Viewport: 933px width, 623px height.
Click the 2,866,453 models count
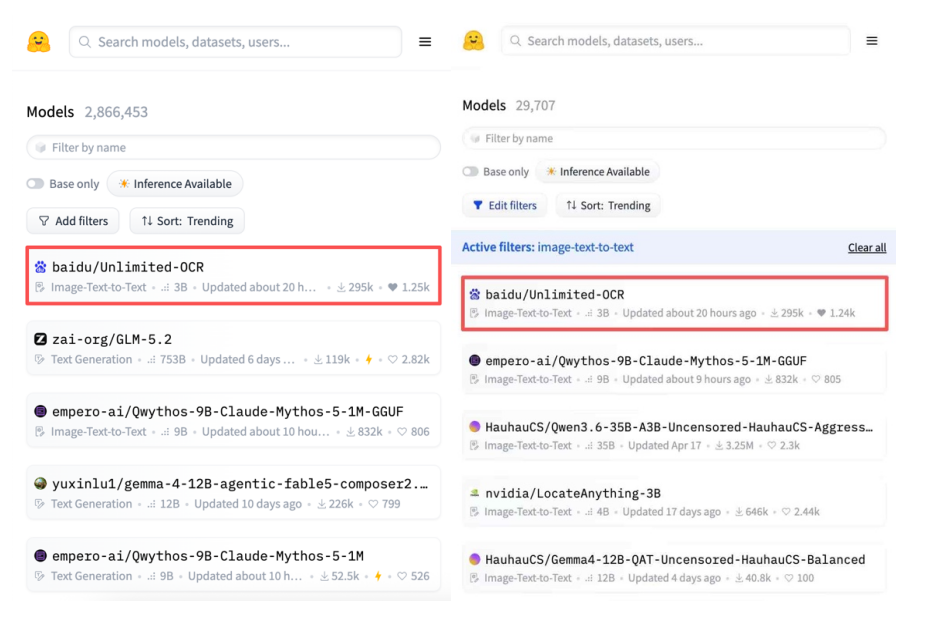point(116,112)
